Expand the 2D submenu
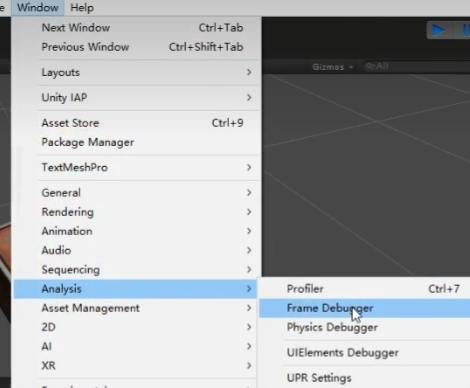Viewport: 470px width, 388px height. coord(135,327)
